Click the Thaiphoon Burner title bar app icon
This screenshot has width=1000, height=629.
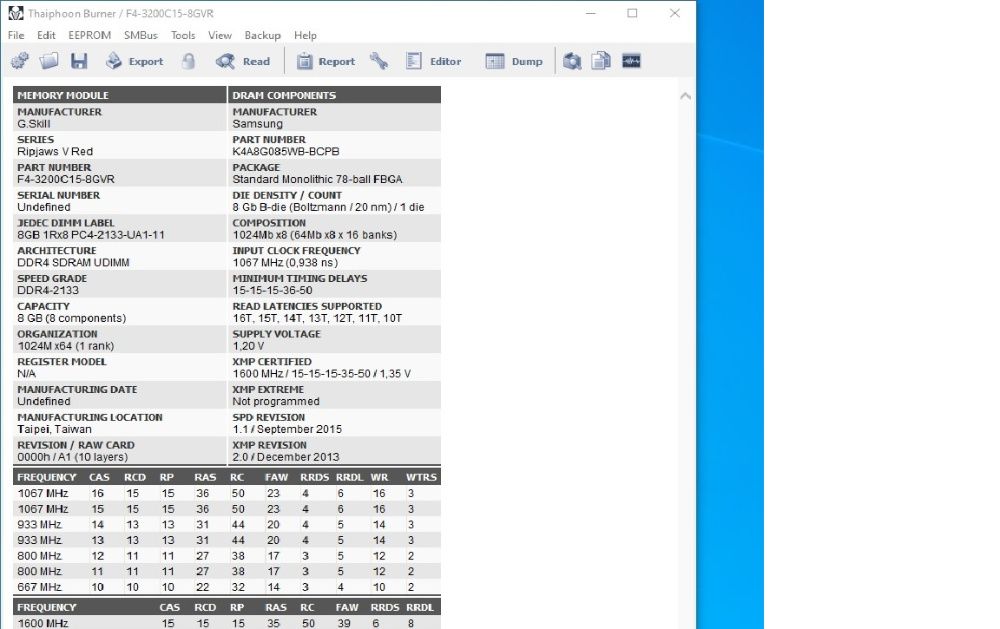15,13
